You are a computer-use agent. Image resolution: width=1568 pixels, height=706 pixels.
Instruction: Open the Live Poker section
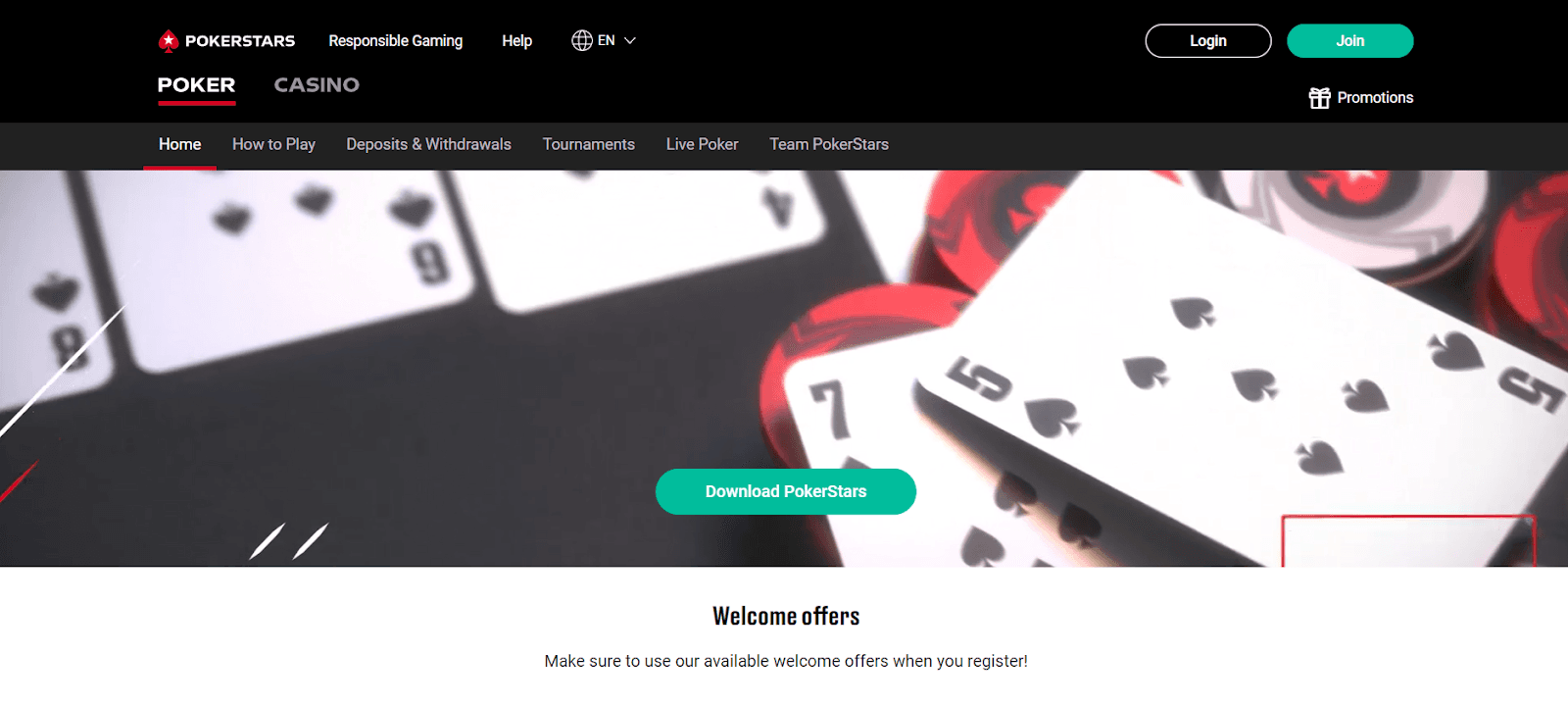click(703, 144)
